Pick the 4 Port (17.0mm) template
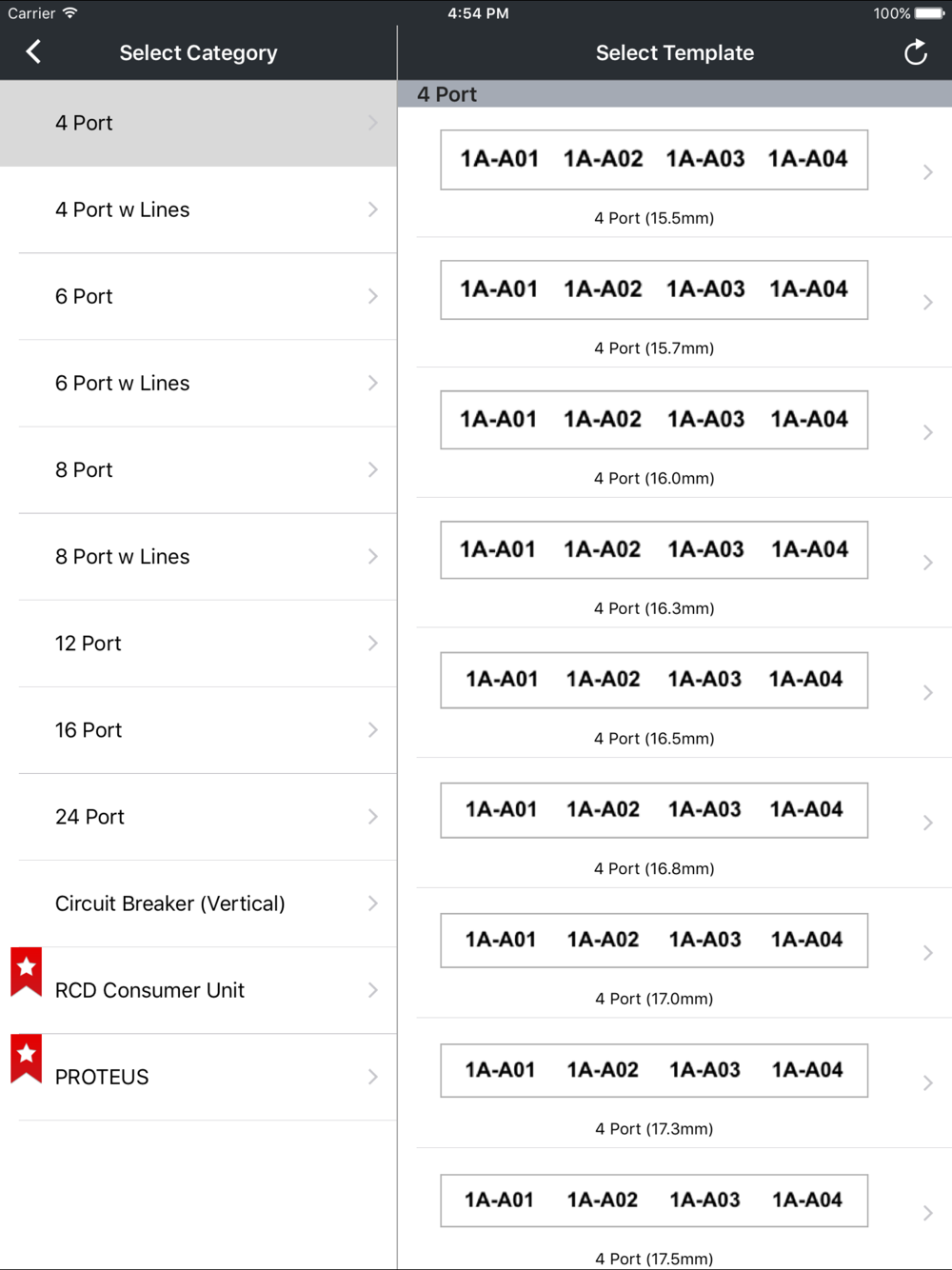The height and width of the screenshot is (1270, 952). click(684, 953)
